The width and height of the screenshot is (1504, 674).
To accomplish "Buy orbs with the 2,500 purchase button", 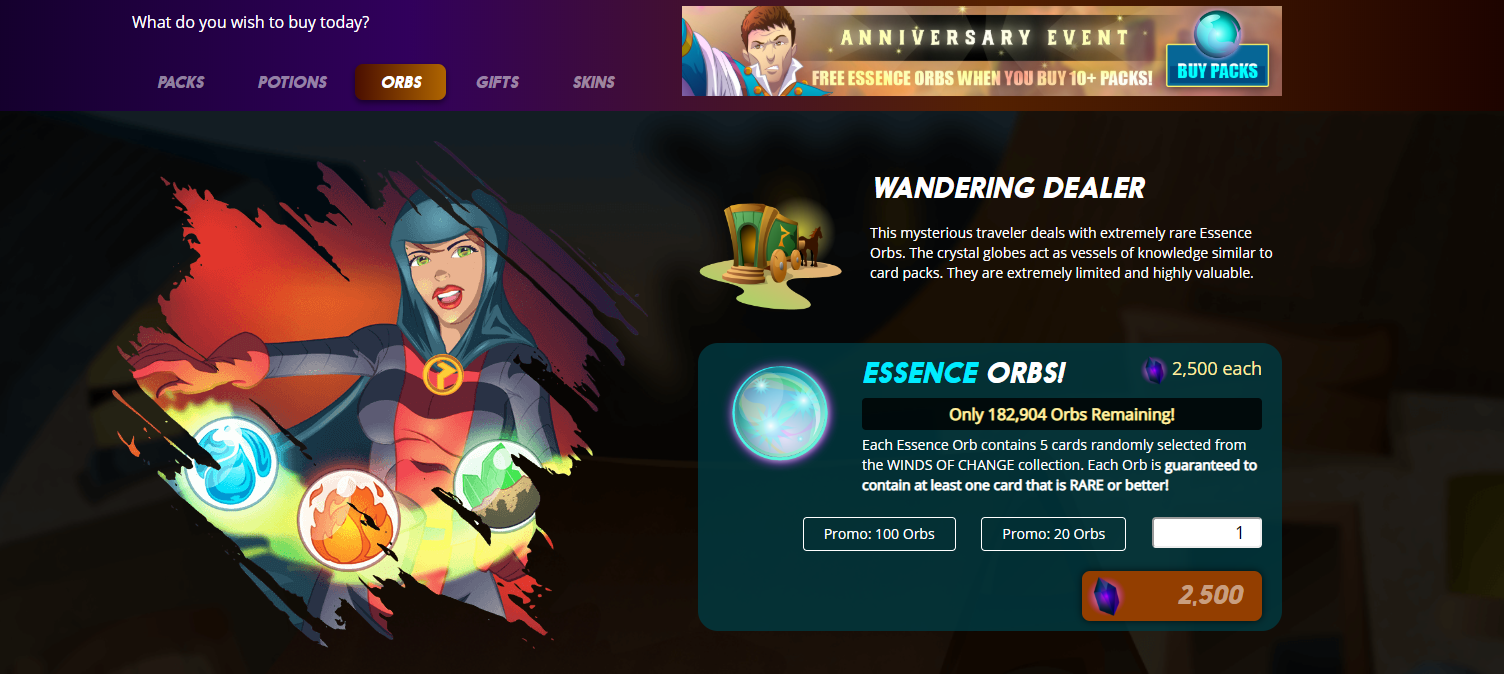I will pos(1172,596).
